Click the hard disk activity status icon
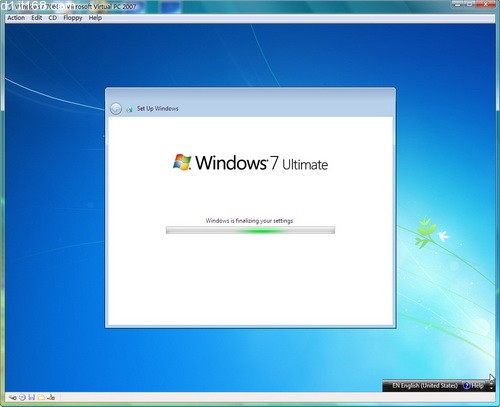This screenshot has width=500, height=407. (13, 397)
